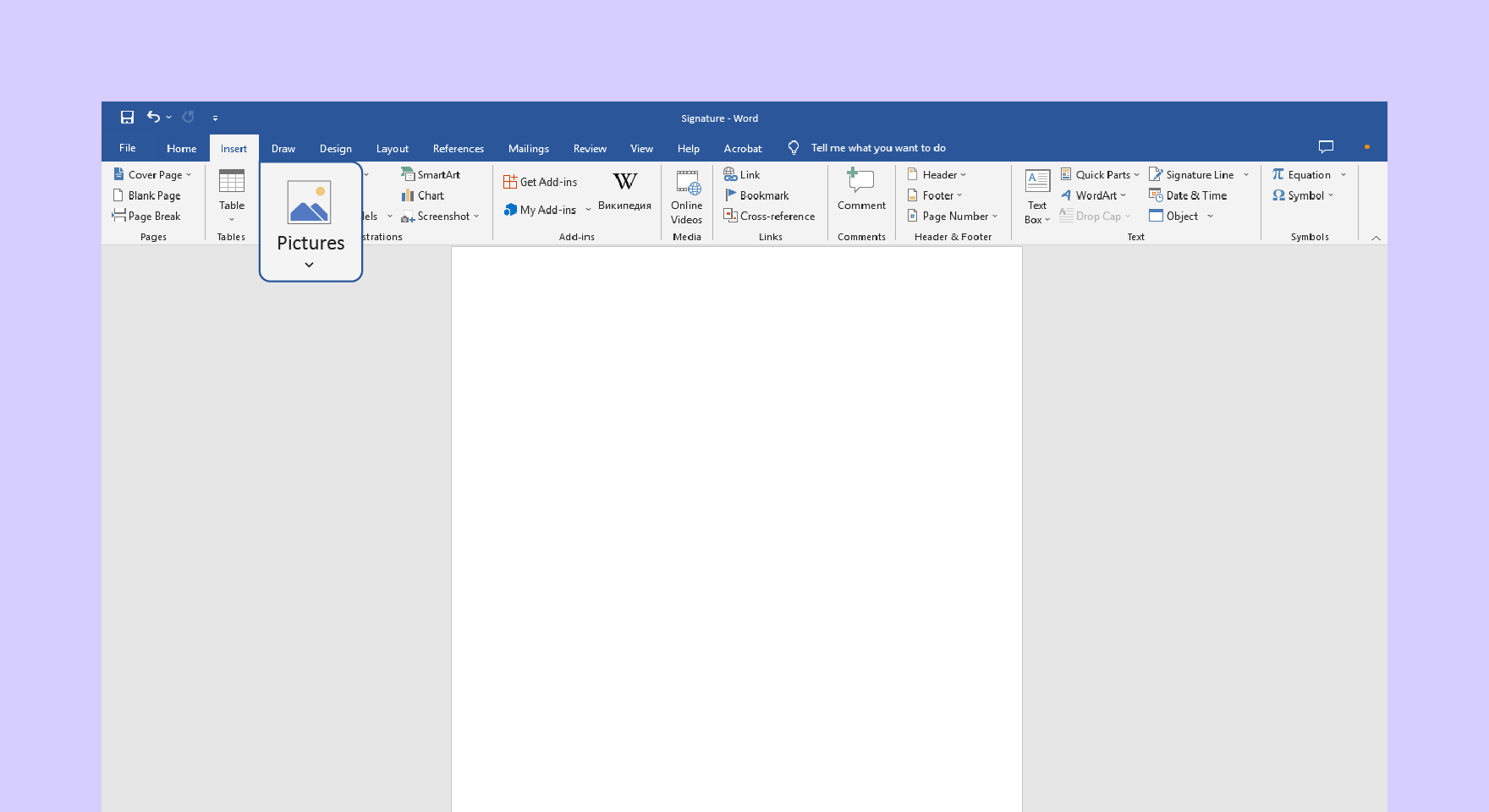Expand the My Add-ins dropdown arrow
1489x812 pixels.
point(588,210)
